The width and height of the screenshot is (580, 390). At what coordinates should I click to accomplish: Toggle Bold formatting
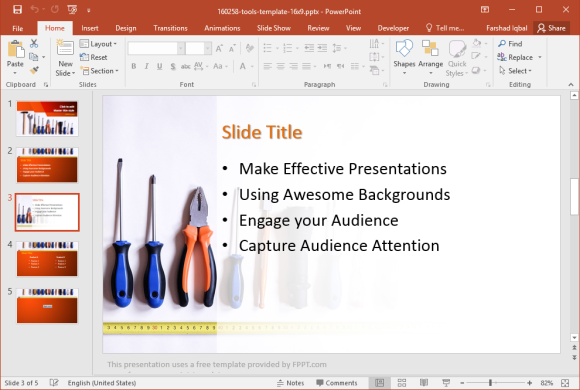point(134,66)
